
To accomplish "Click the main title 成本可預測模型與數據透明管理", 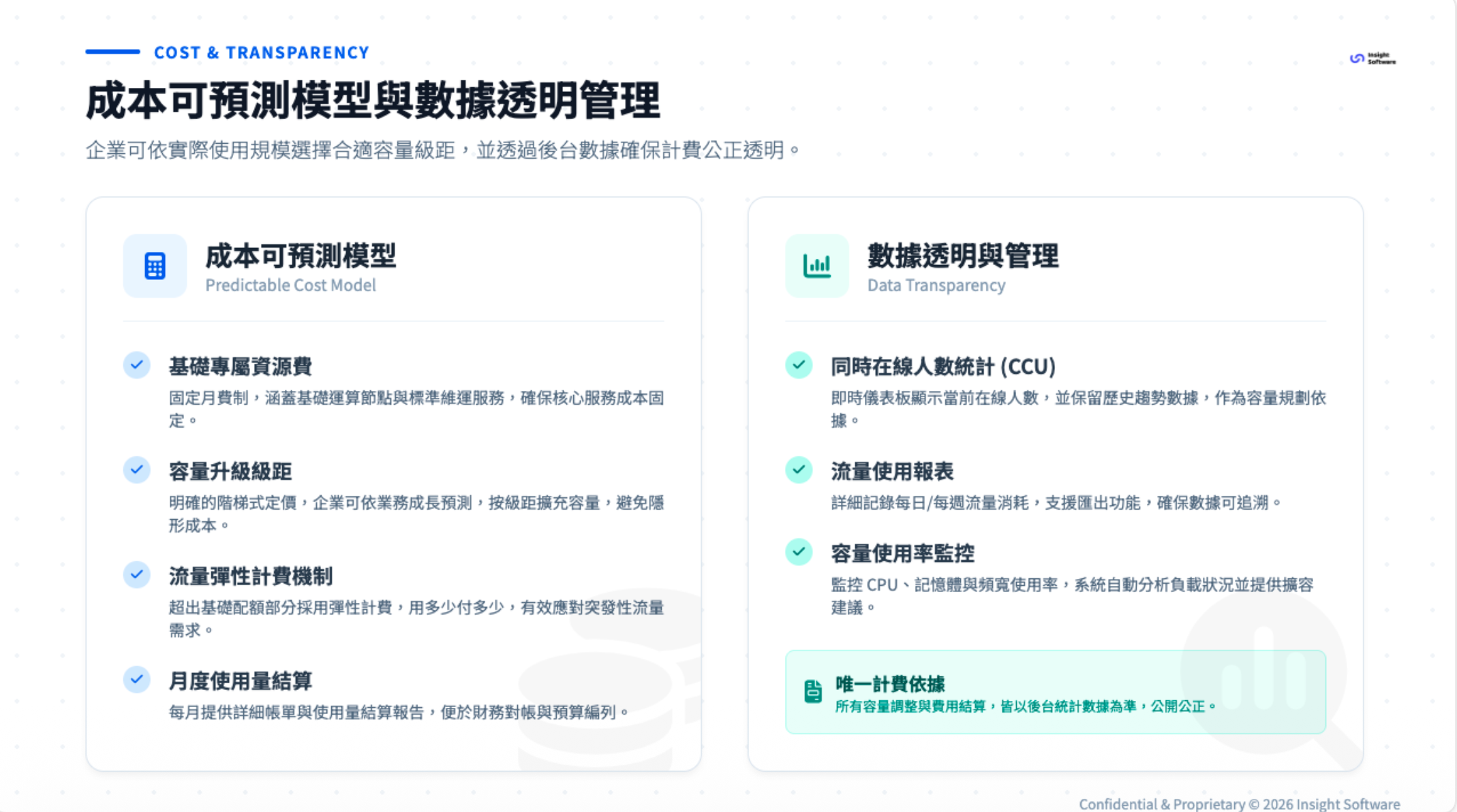I will click(373, 101).
